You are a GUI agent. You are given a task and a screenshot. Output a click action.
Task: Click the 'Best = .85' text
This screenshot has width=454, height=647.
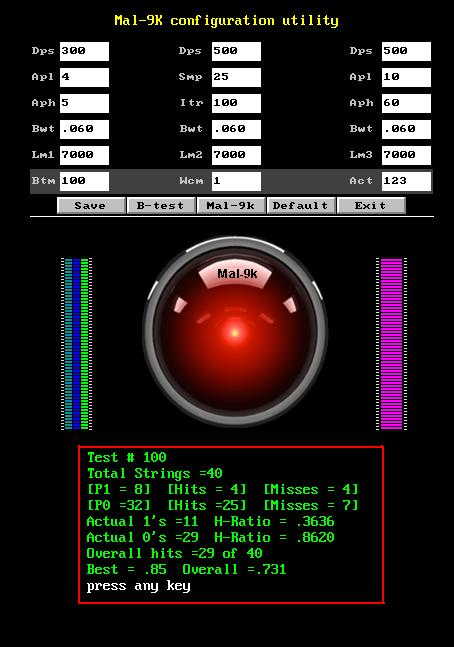coord(127,569)
